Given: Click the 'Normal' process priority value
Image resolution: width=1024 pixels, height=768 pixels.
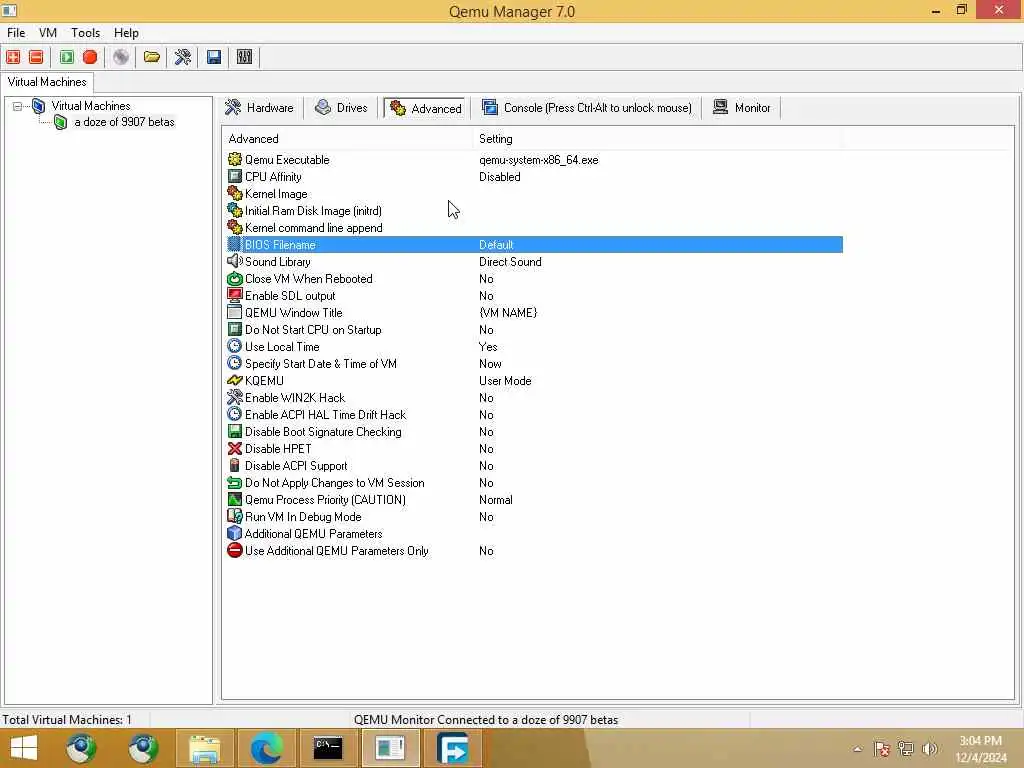Looking at the screenshot, I should pyautogui.click(x=496, y=500).
